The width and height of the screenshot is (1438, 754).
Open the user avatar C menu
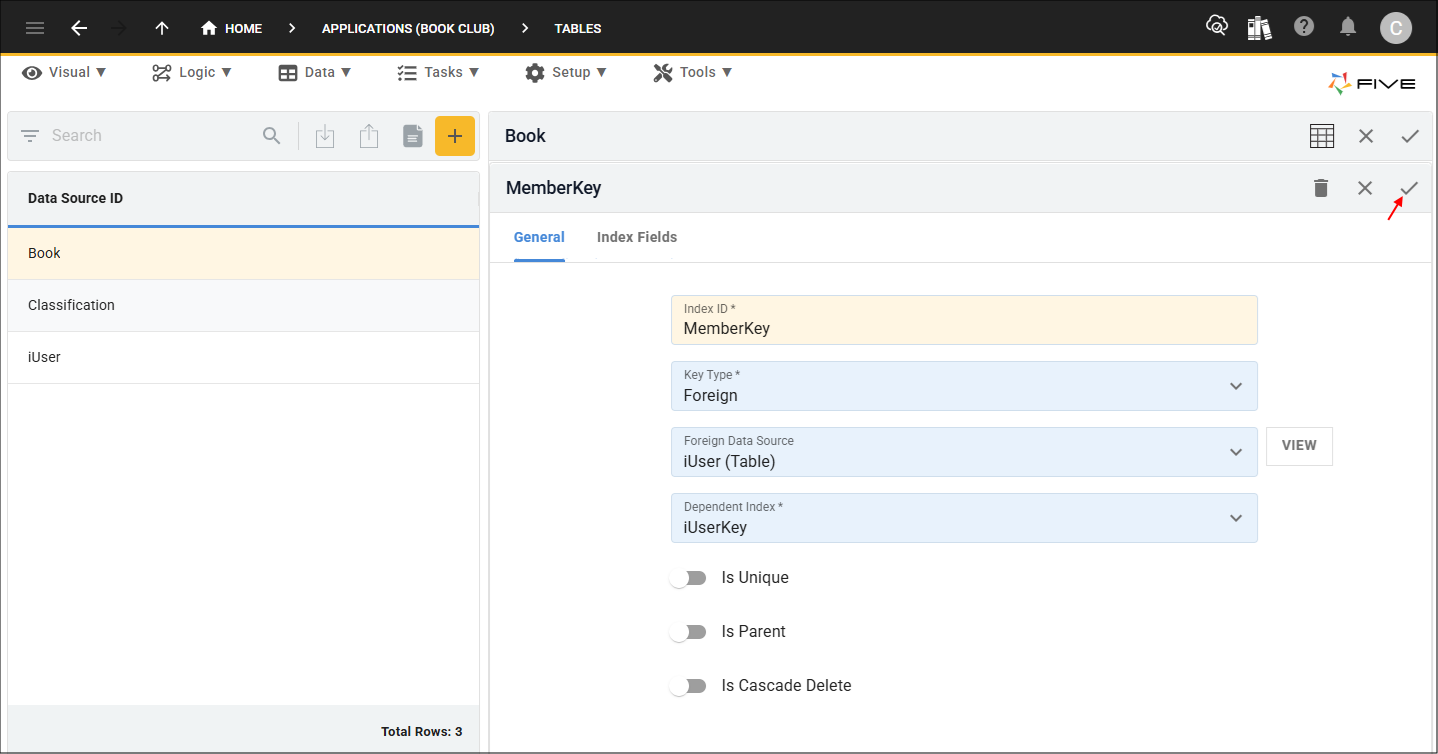pyautogui.click(x=1396, y=27)
